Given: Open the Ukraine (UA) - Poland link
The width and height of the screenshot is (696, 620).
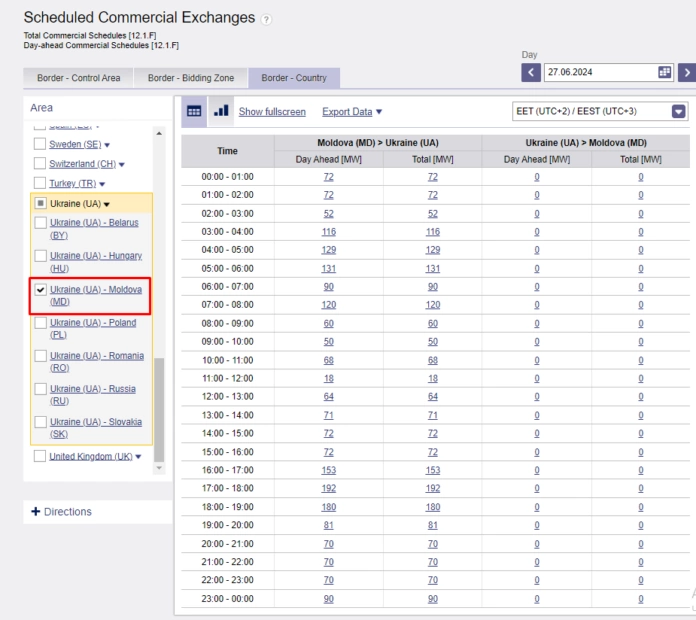Looking at the screenshot, I should (x=93, y=328).
